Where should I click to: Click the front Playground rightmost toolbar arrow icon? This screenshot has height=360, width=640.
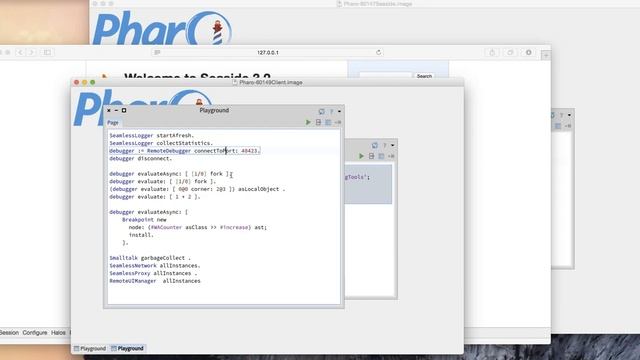pos(338,122)
